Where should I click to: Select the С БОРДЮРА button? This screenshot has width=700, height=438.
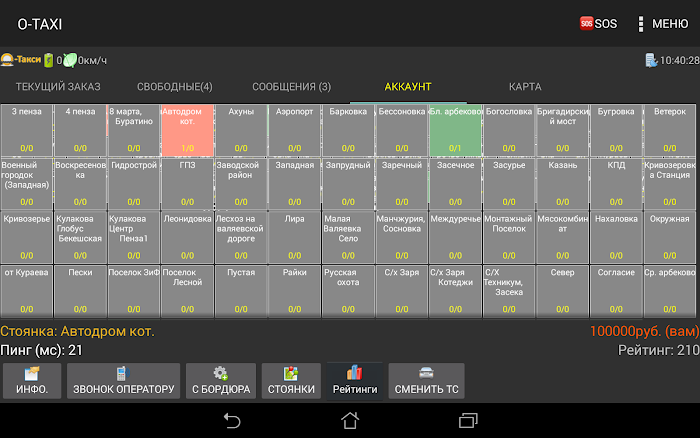pos(221,381)
